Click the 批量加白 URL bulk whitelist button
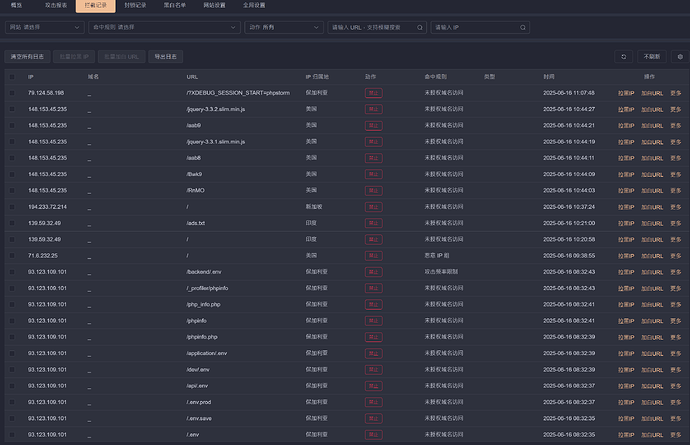The width and height of the screenshot is (690, 445). [x=121, y=57]
